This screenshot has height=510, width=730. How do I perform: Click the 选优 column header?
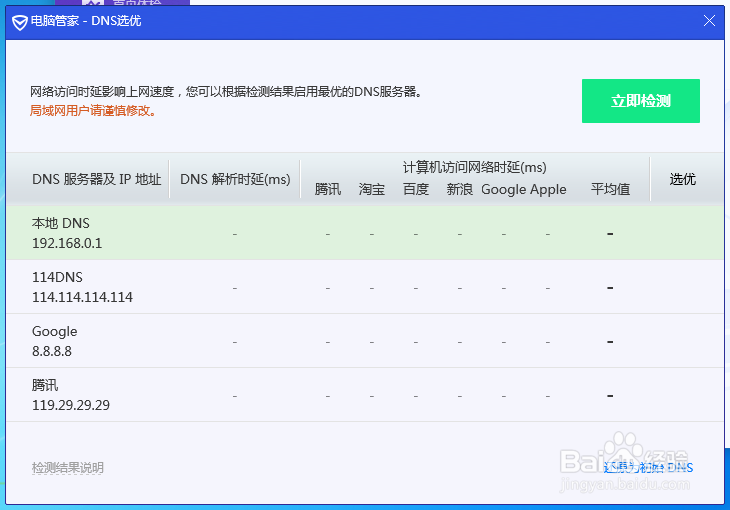[683, 179]
